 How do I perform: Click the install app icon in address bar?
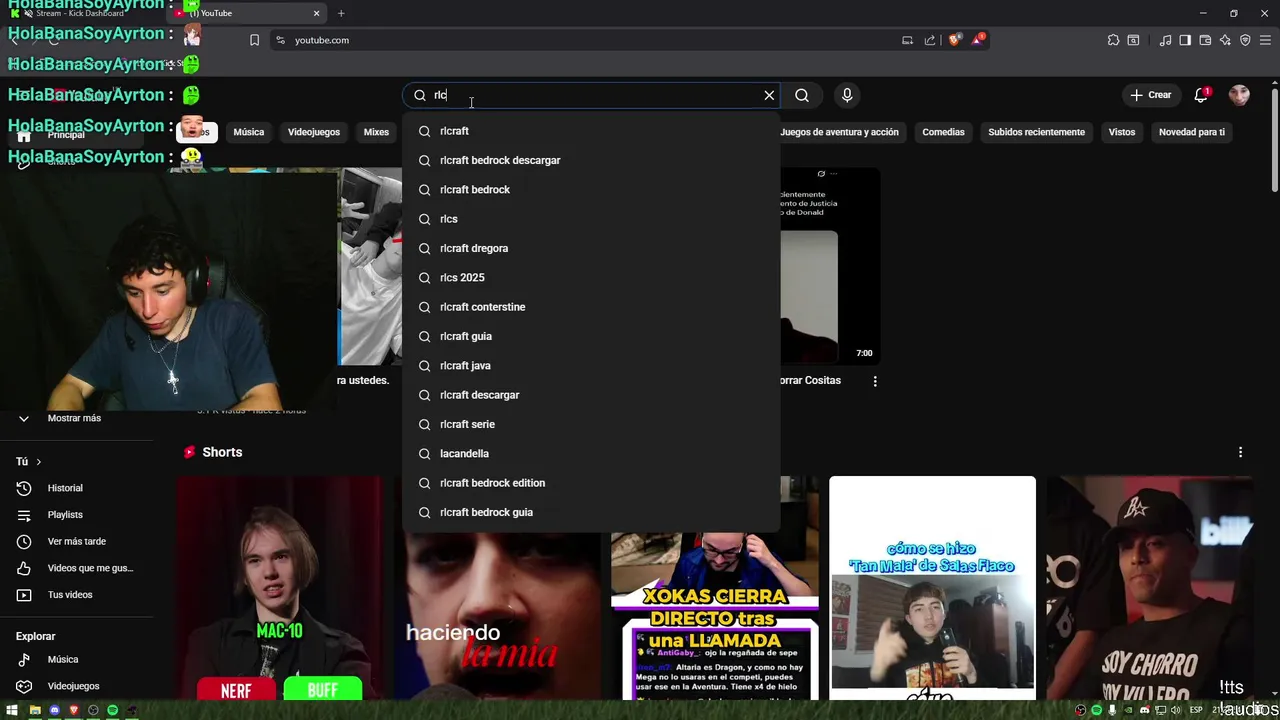tap(907, 40)
